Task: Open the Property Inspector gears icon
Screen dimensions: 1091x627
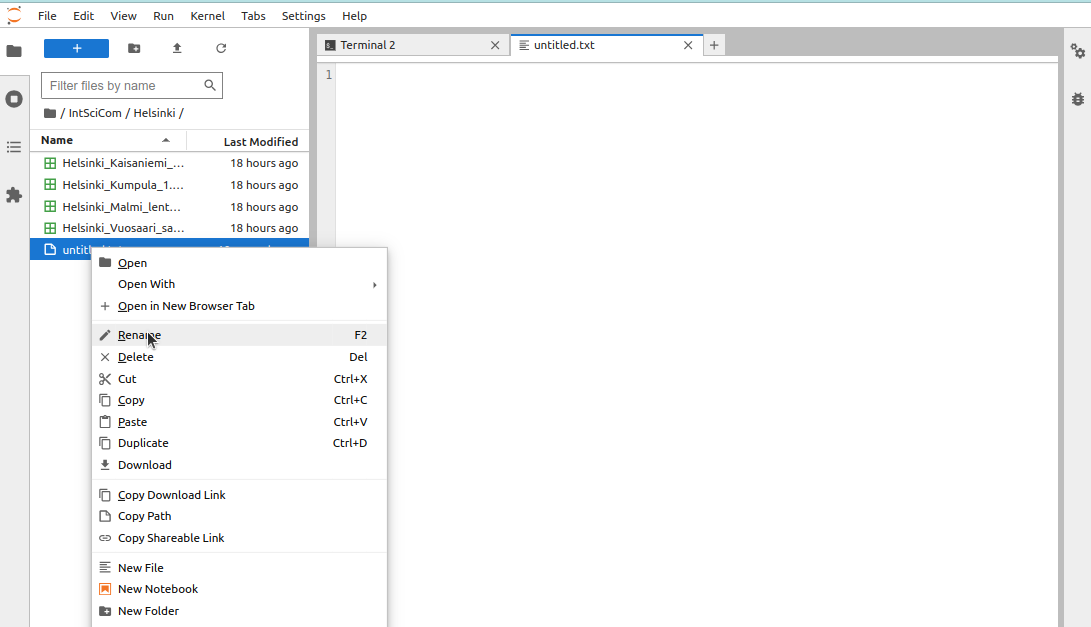Action: (1078, 51)
